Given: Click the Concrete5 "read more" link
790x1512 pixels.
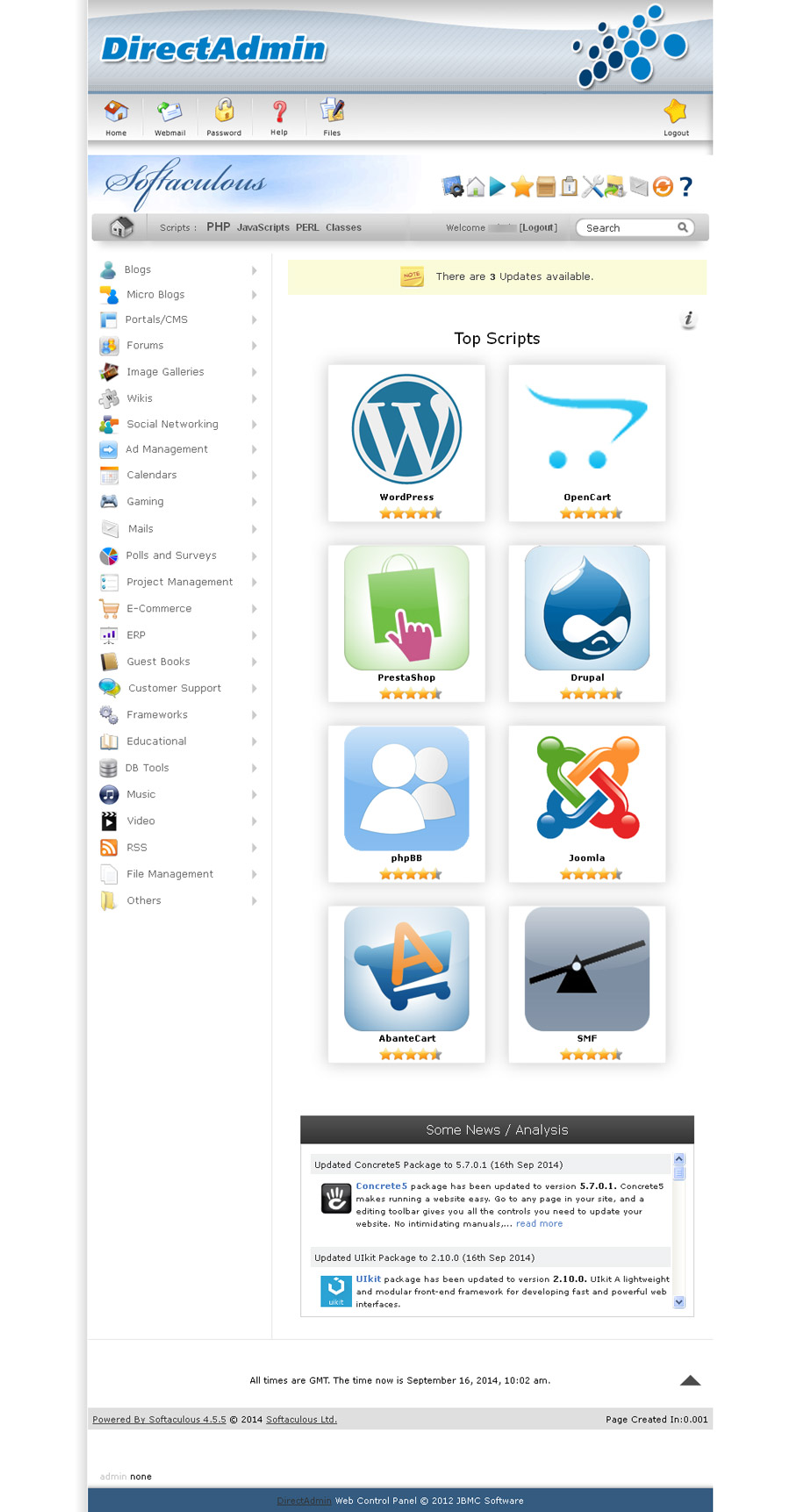Looking at the screenshot, I should 539,1223.
